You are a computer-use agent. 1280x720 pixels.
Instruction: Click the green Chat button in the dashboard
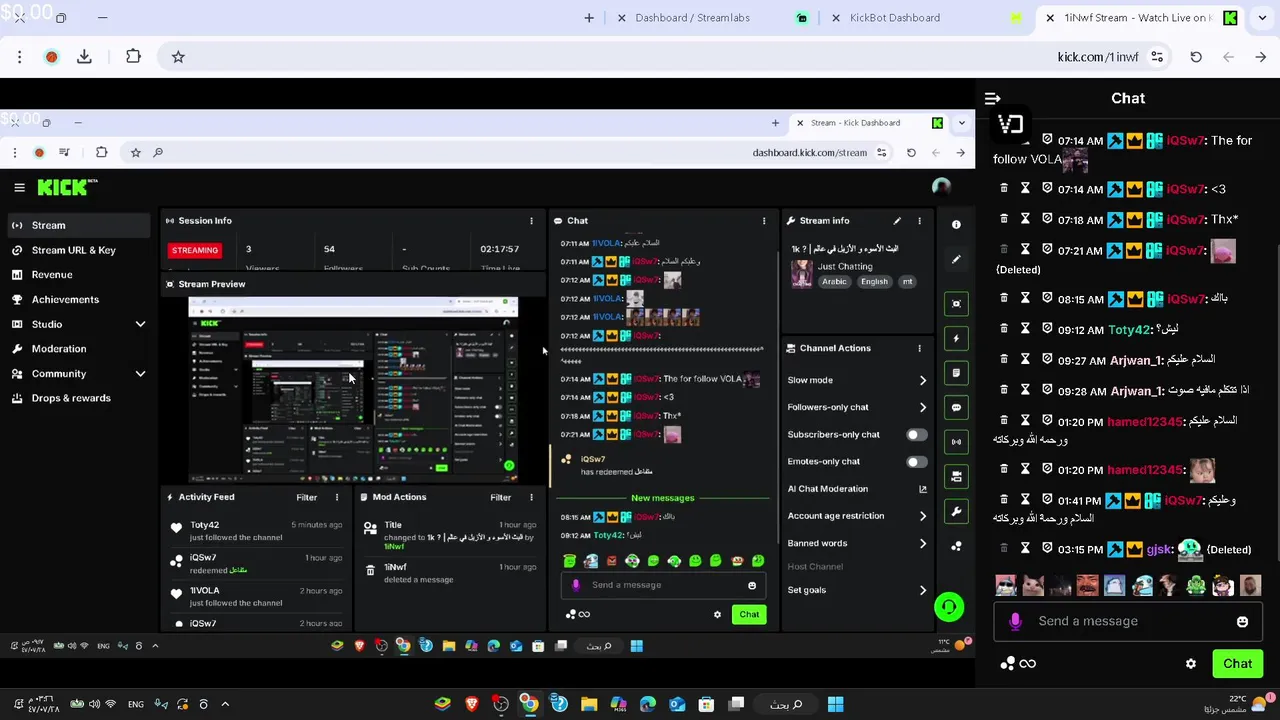(x=749, y=615)
